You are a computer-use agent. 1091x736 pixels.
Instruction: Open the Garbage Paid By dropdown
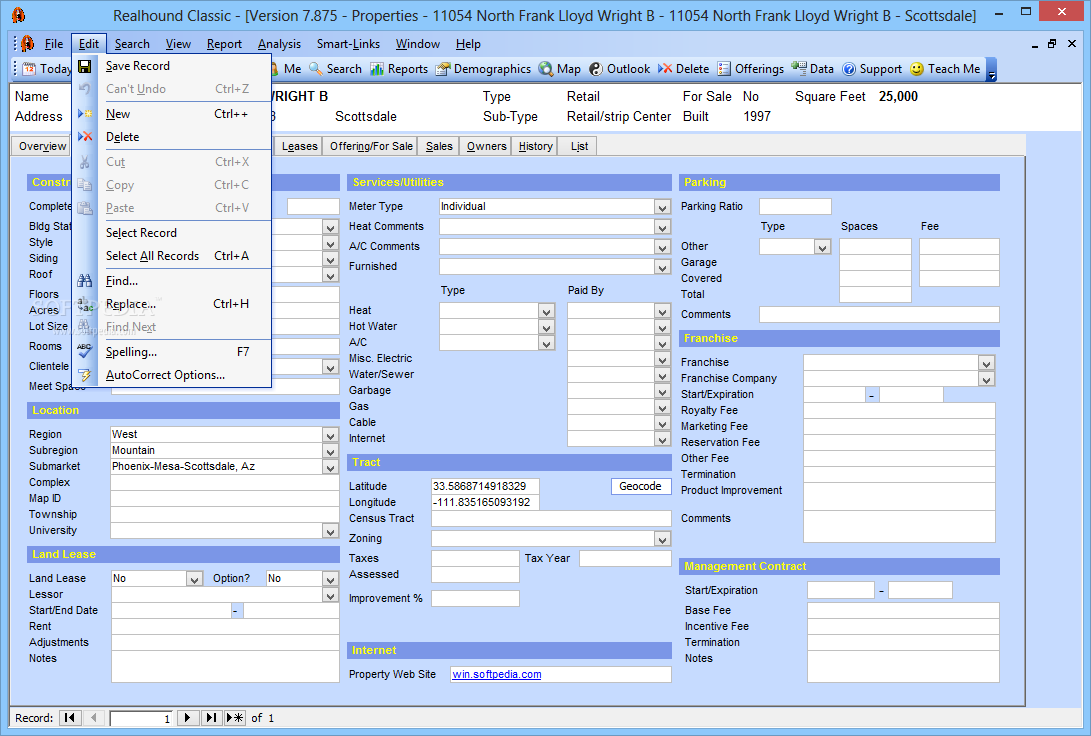[x=662, y=392]
